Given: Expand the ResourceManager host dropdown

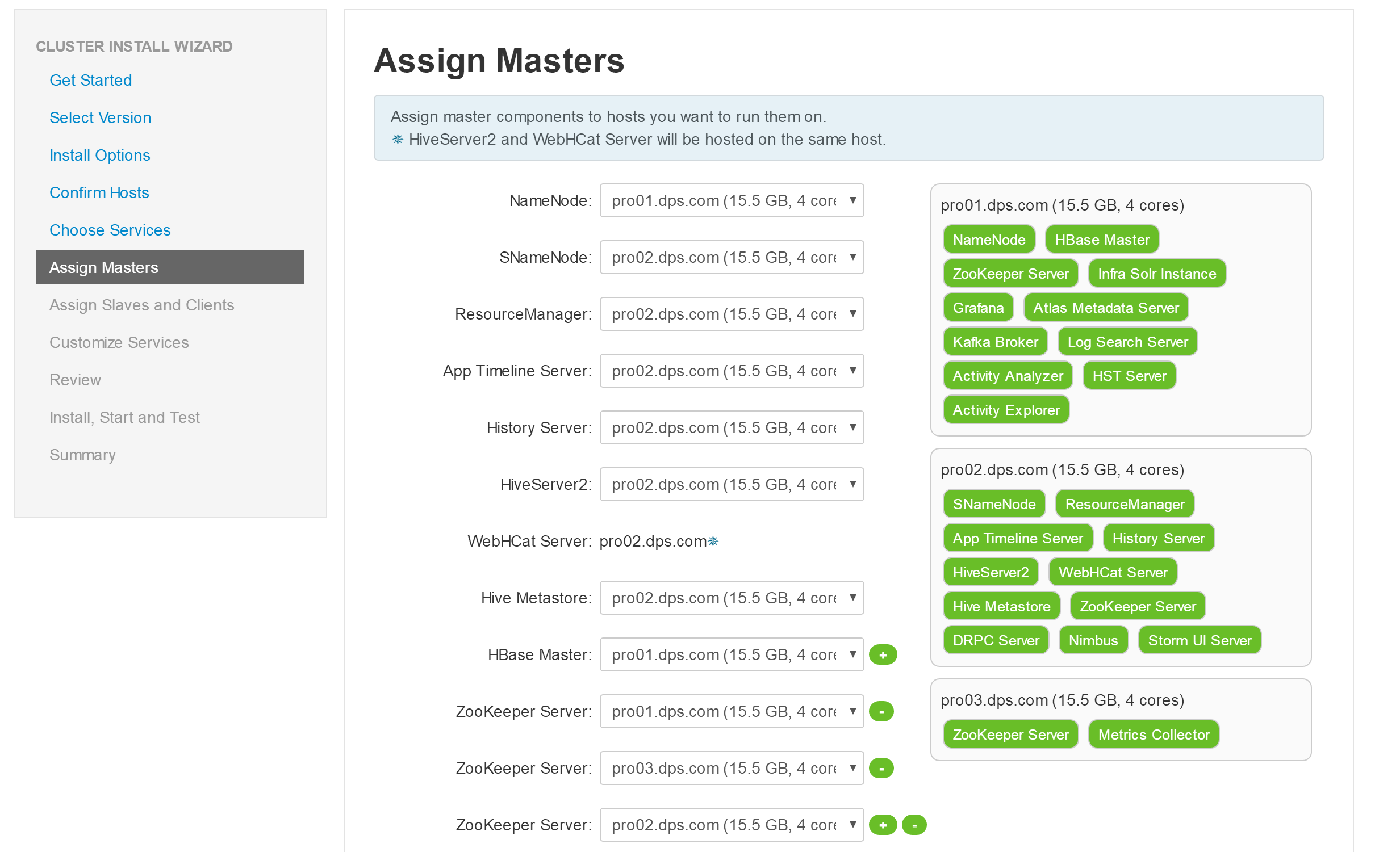Looking at the screenshot, I should coord(732,314).
